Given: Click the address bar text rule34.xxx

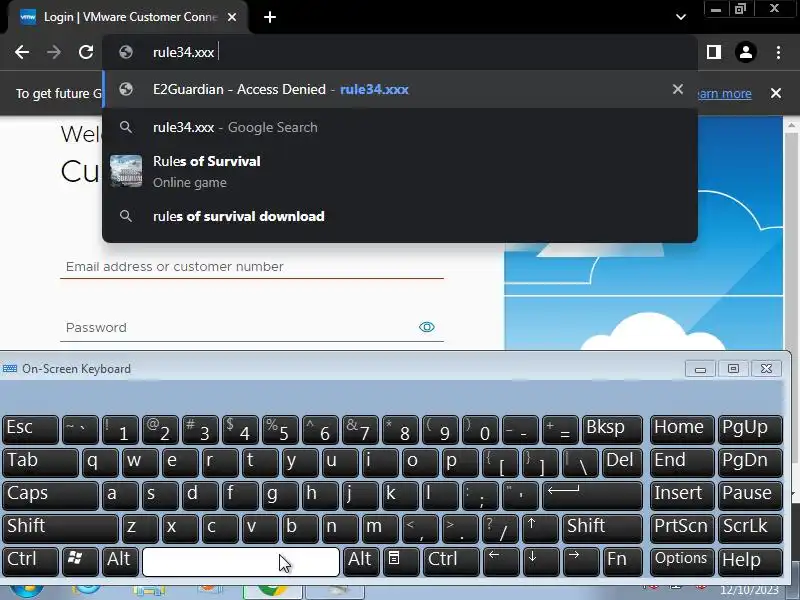Looking at the screenshot, I should [183, 52].
